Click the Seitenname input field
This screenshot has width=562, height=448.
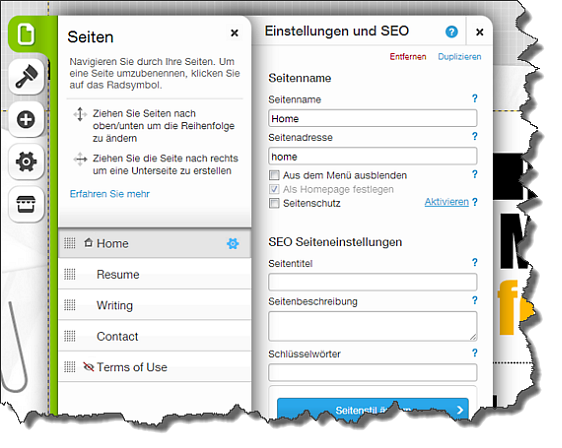coord(373,118)
